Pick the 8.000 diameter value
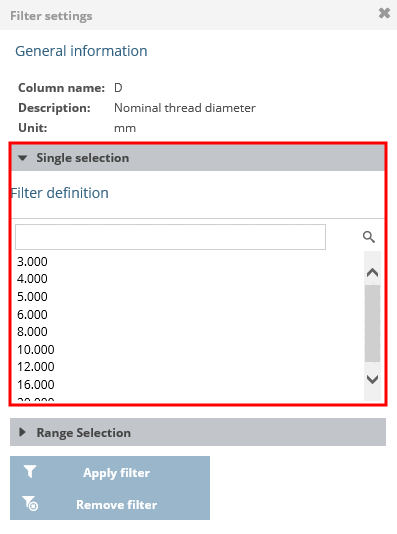Screen dimensions: 397x534 coord(32,332)
